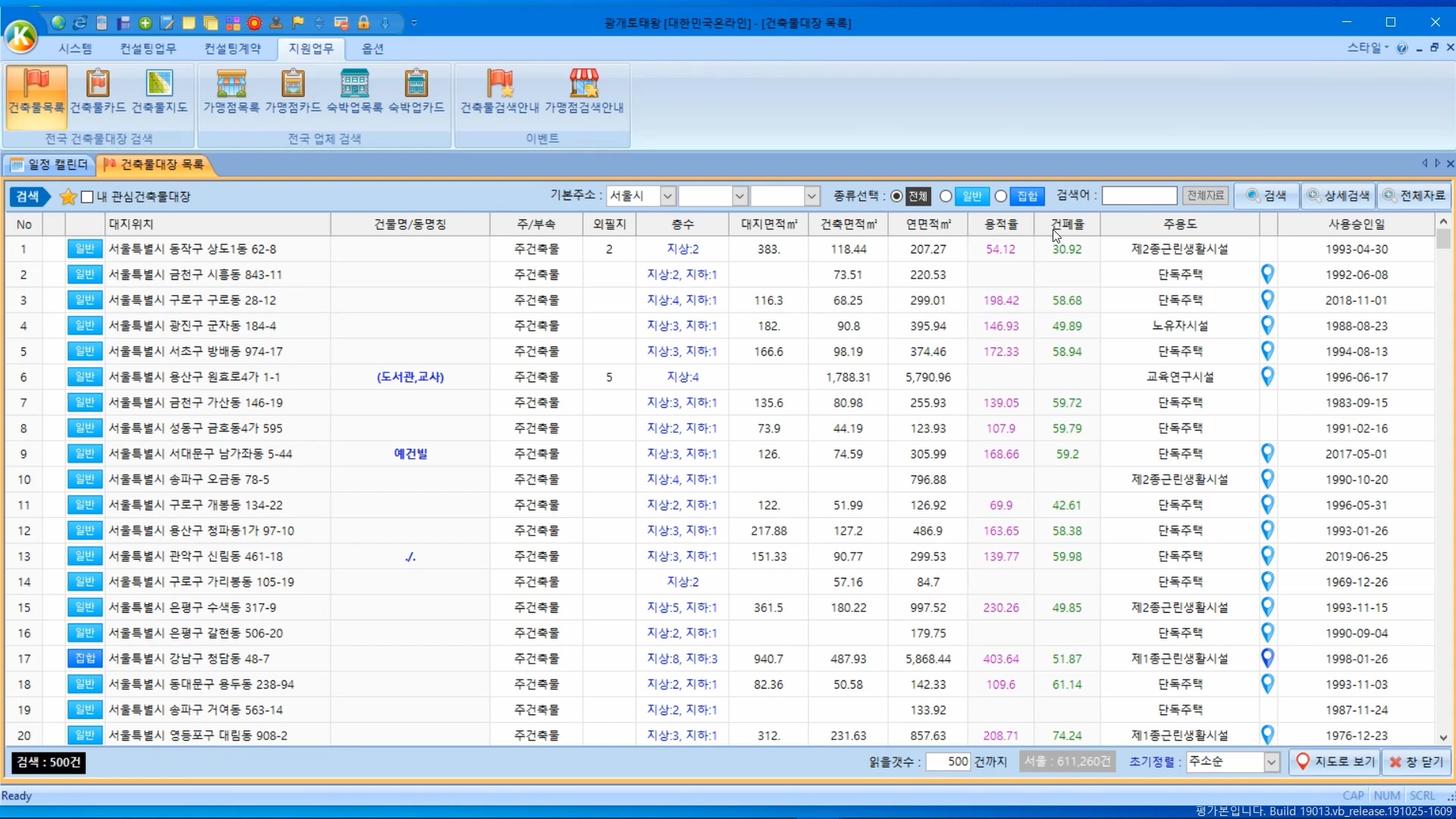Click the 지도로 보기 button
This screenshot has height=819, width=1456.
click(1335, 762)
